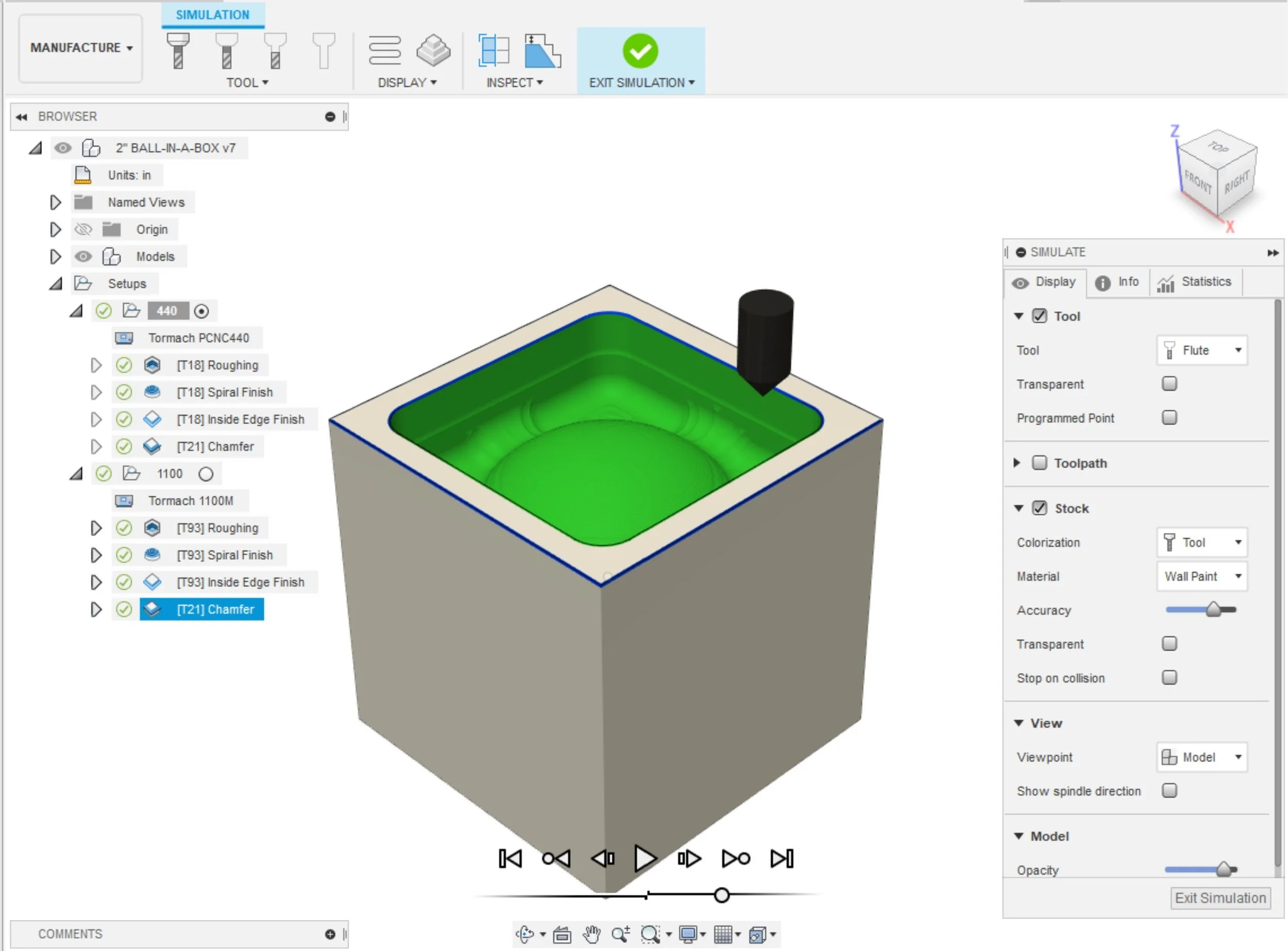Viewport: 1288px width, 951px height.
Task: Open the Material dropdown showing Wall Paint
Action: [1202, 576]
